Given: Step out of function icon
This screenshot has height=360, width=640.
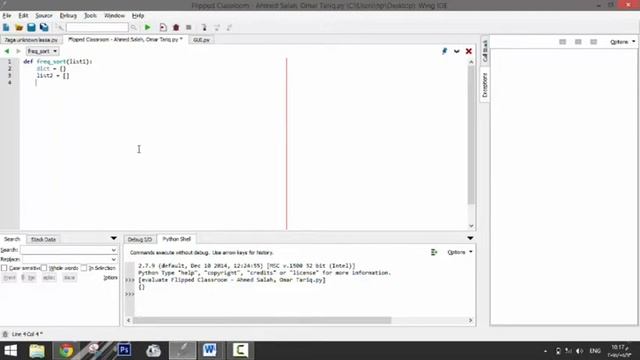Looking at the screenshot, I should click(x=229, y=27).
